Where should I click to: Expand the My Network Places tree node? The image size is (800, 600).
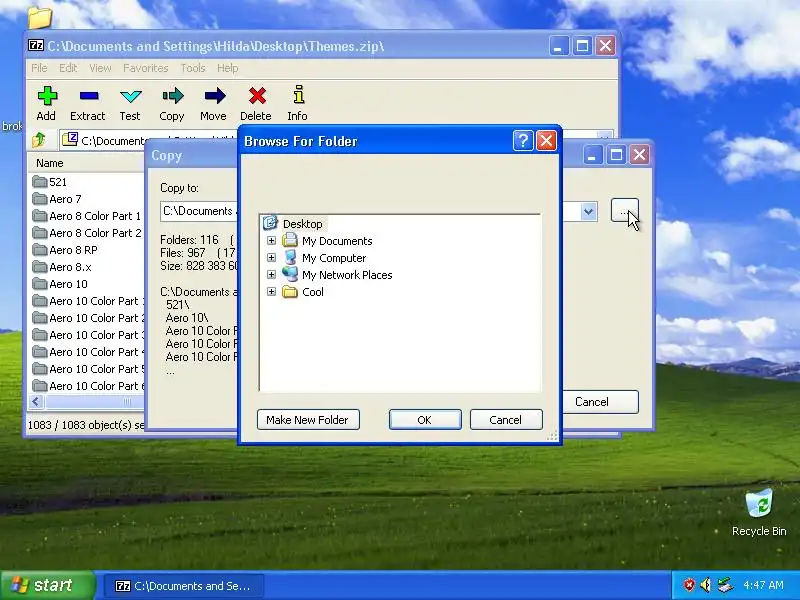(x=271, y=274)
